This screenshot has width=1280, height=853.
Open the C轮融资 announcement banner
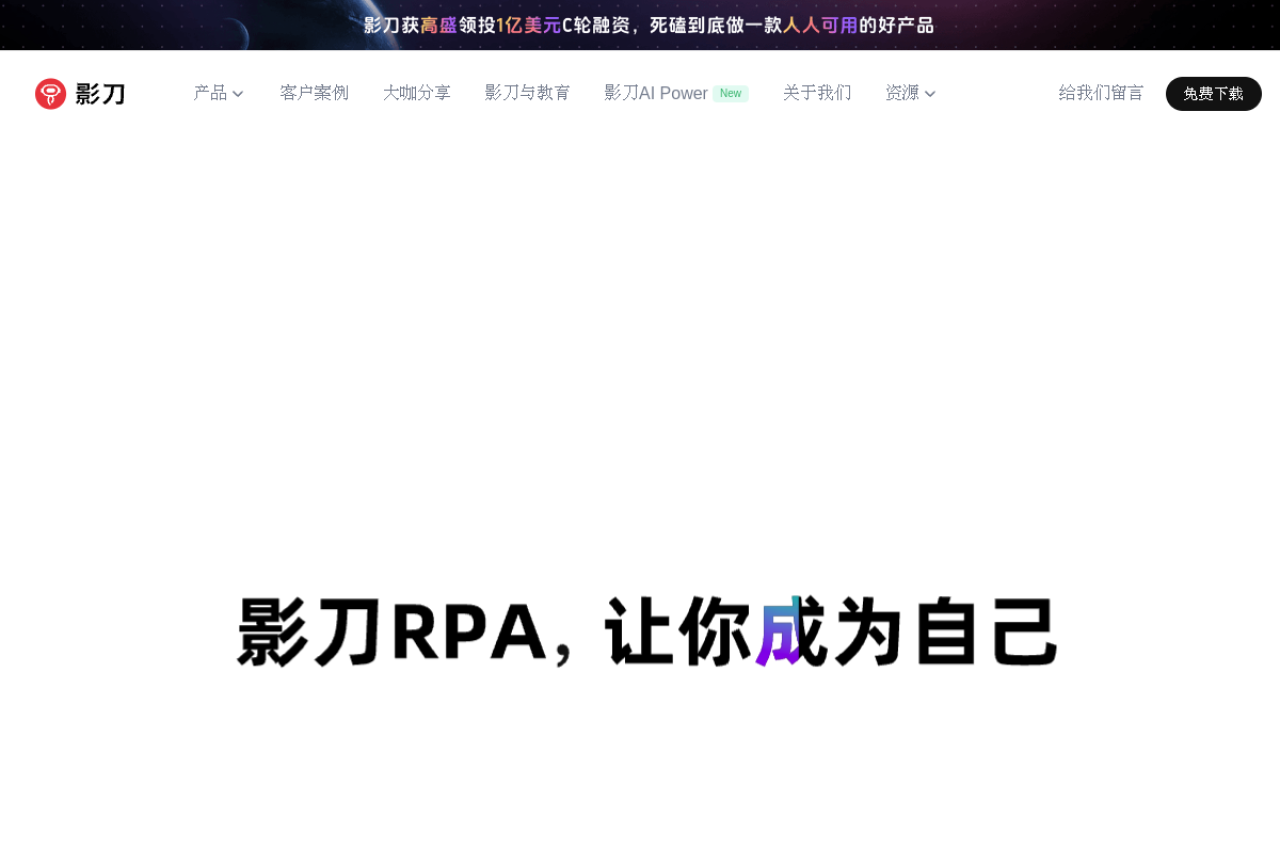[x=640, y=25]
